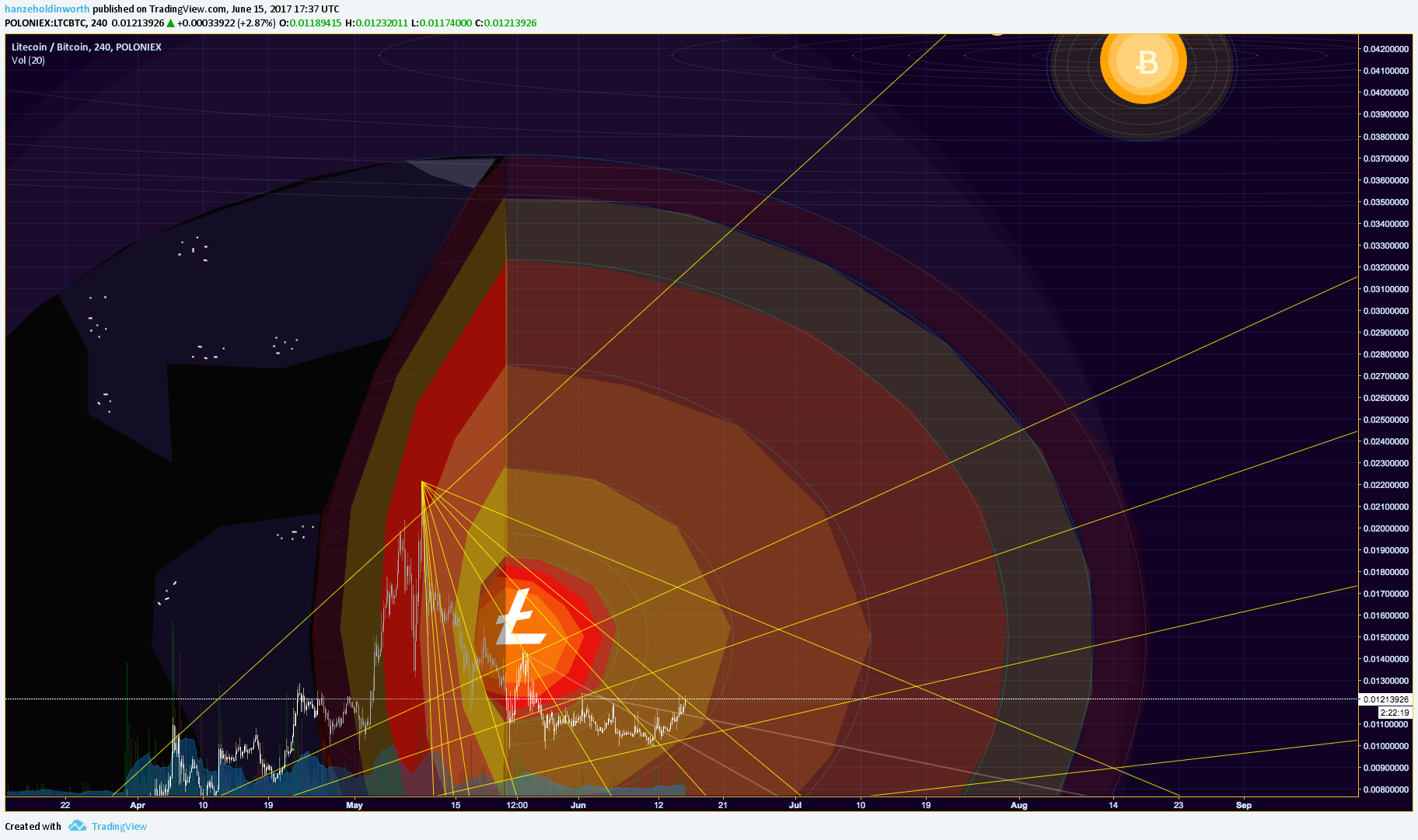Image resolution: width=1418 pixels, height=840 pixels.
Task: Click the open value O:0.01189415
Action: tap(310, 23)
